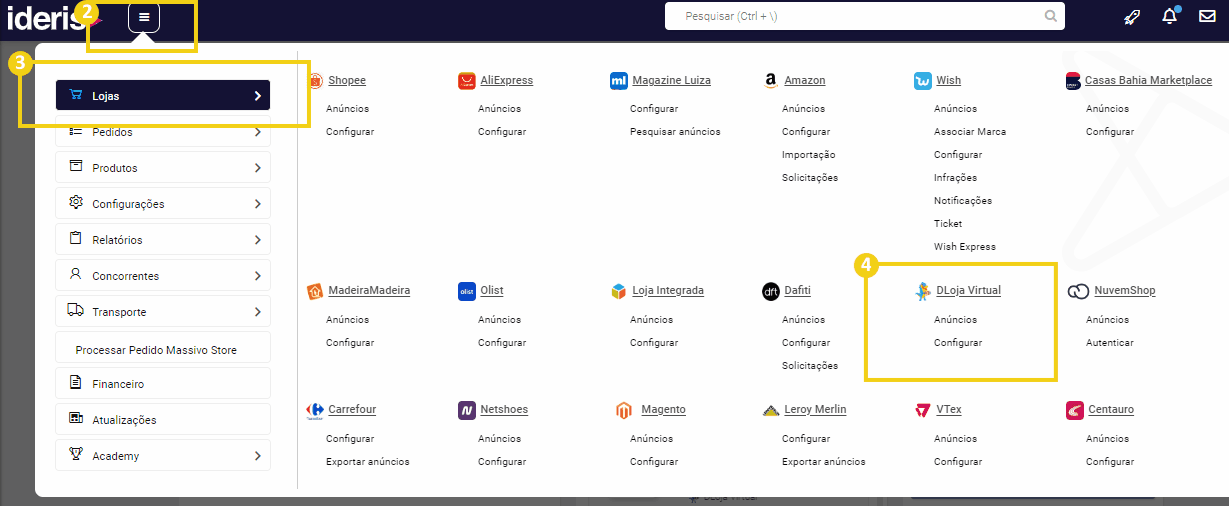
Task: Click the Leroy Merlin logo icon
Action: tap(770, 410)
